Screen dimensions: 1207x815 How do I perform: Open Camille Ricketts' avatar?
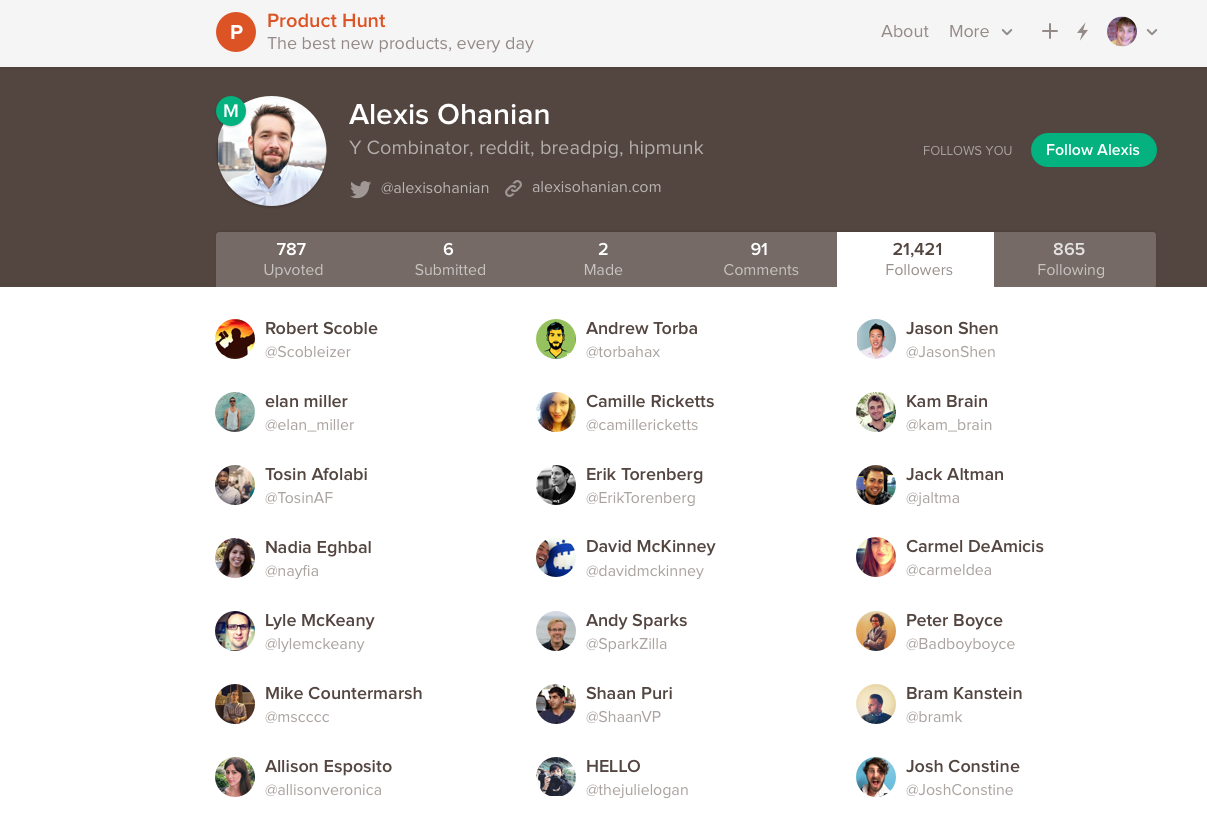pos(556,412)
